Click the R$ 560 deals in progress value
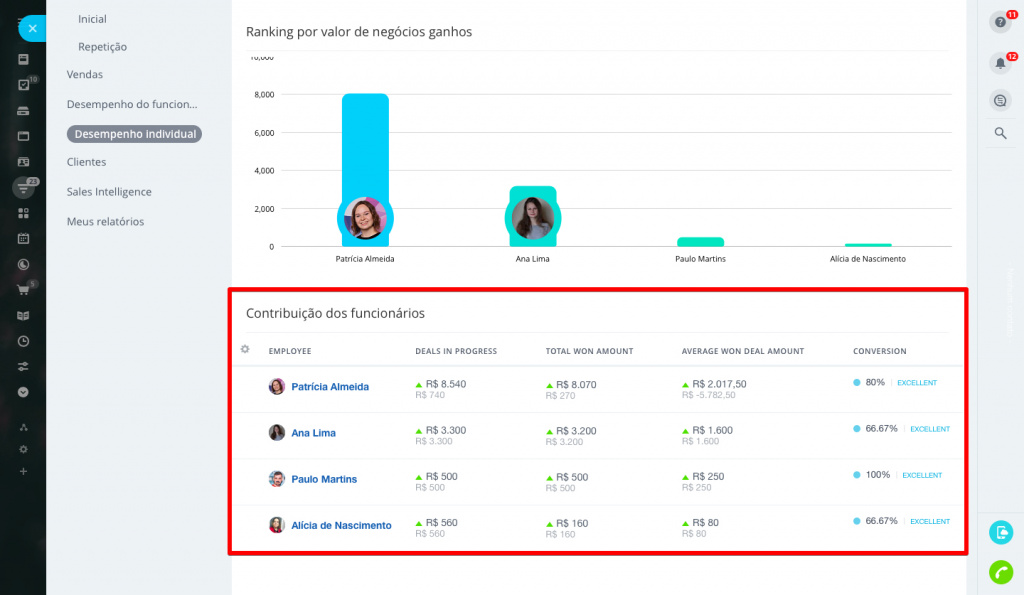The image size is (1024, 595). point(441,523)
